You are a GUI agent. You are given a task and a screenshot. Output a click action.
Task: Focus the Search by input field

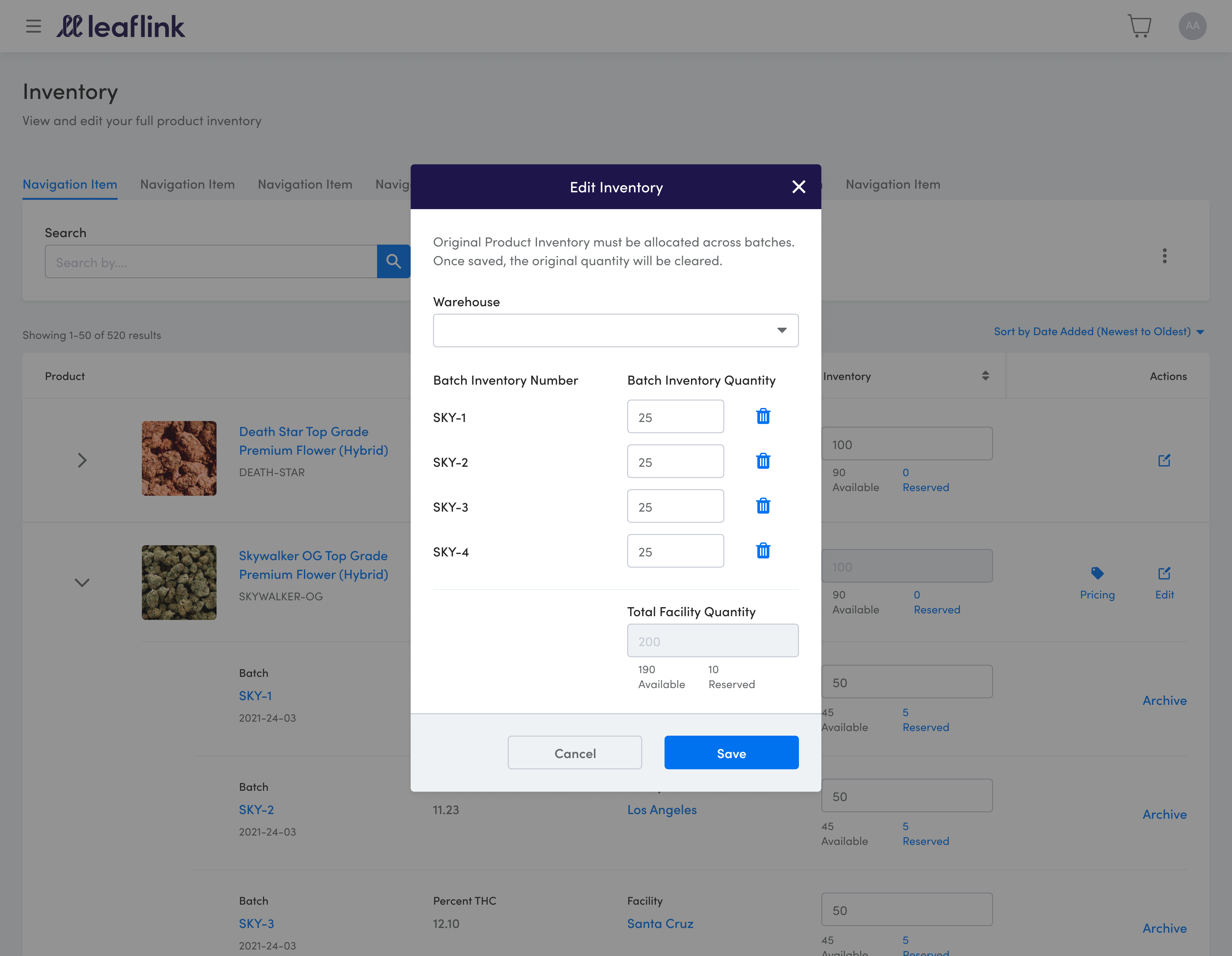[x=211, y=261]
